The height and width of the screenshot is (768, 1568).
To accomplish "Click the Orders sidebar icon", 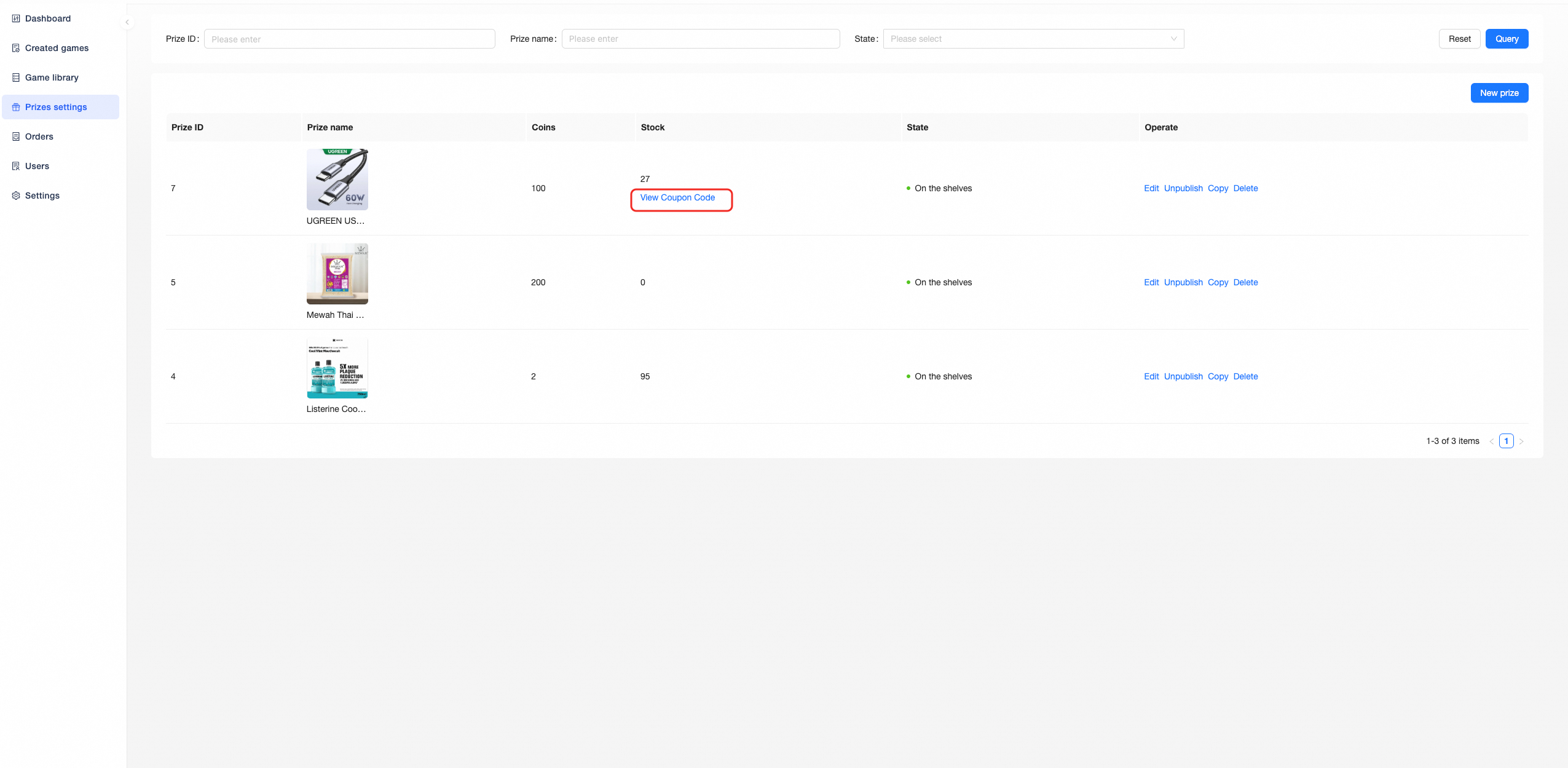I will pos(16,137).
